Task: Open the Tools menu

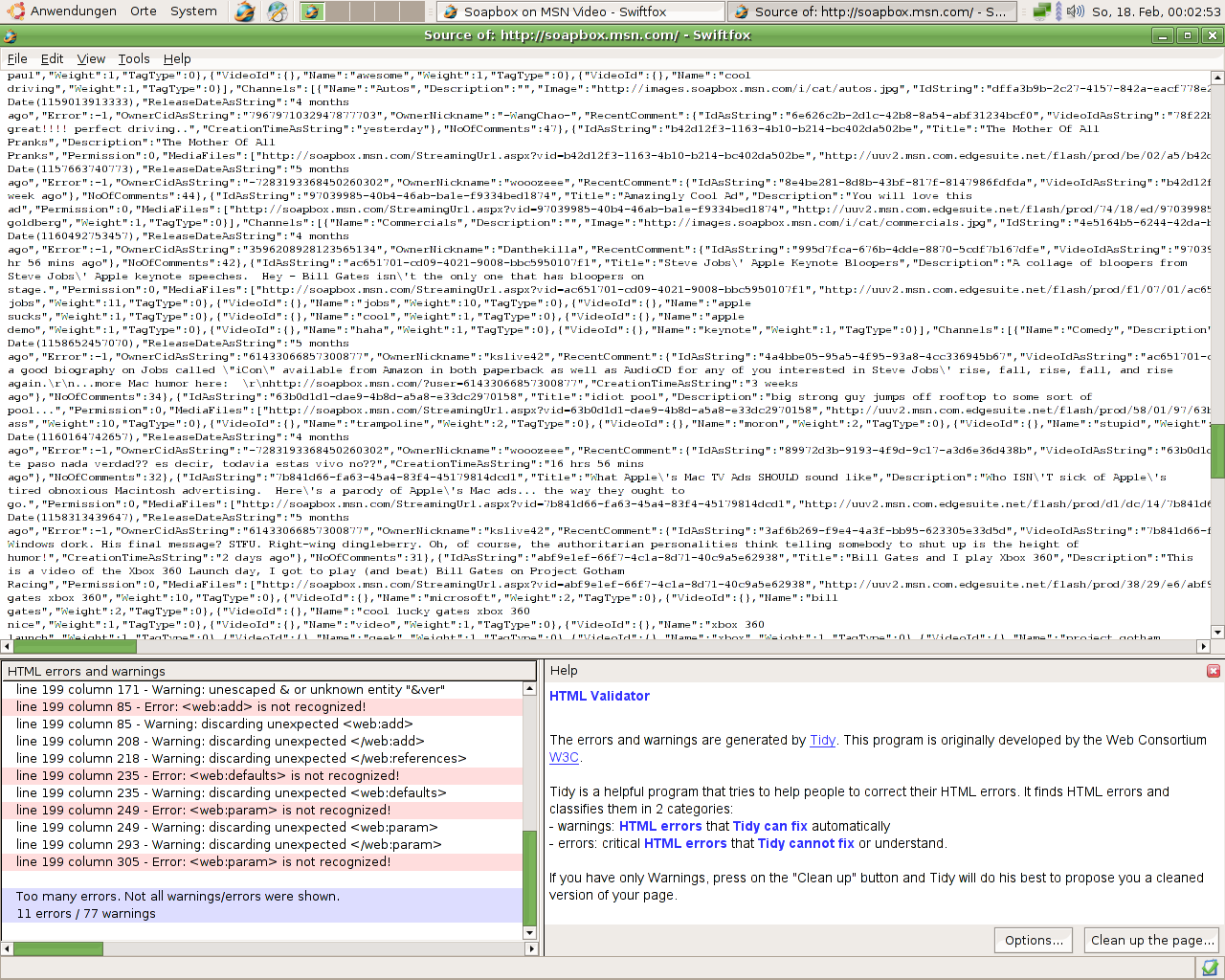Action: pyautogui.click(x=134, y=58)
